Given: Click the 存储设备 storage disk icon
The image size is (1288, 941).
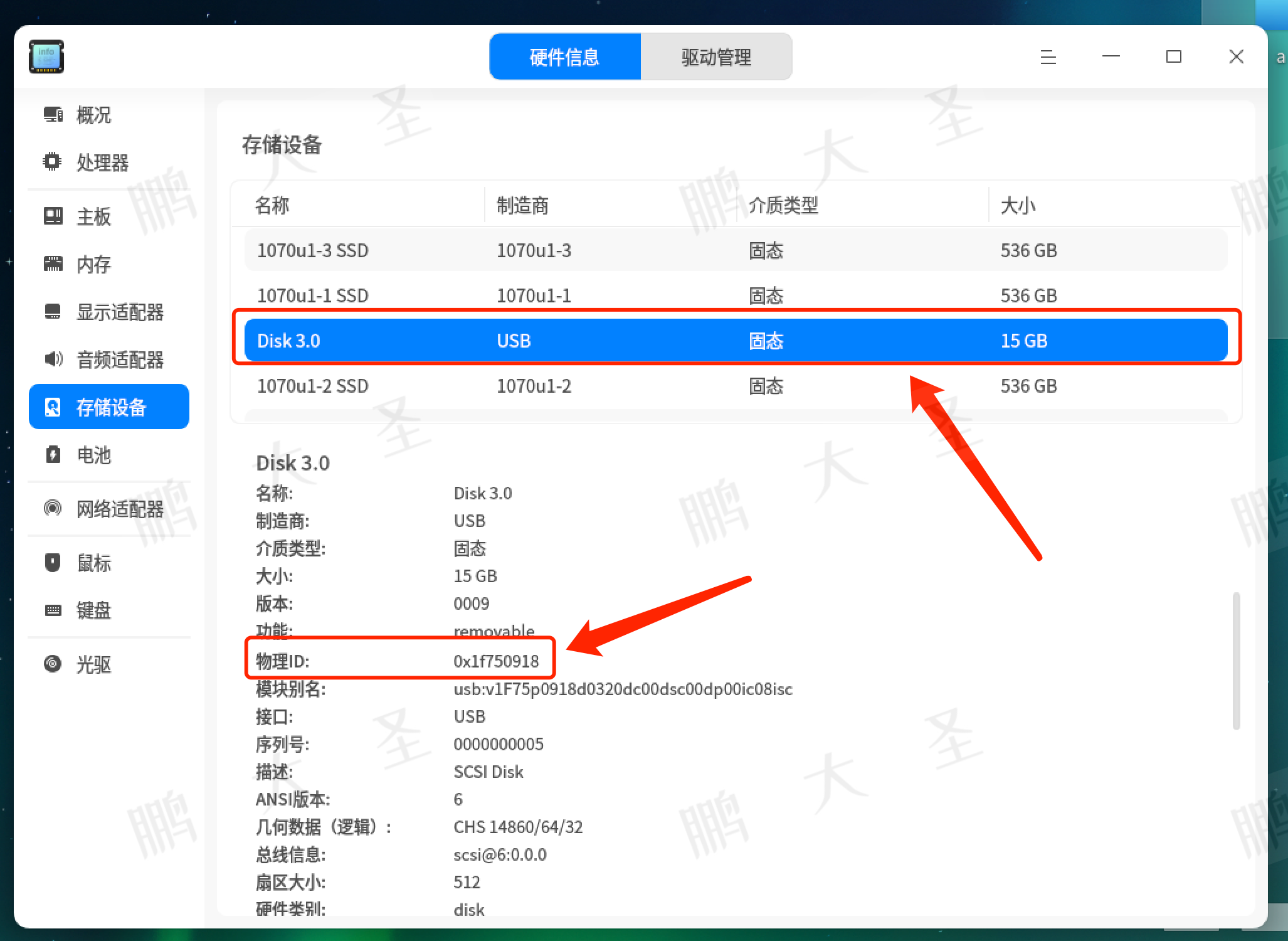Looking at the screenshot, I should (x=53, y=407).
